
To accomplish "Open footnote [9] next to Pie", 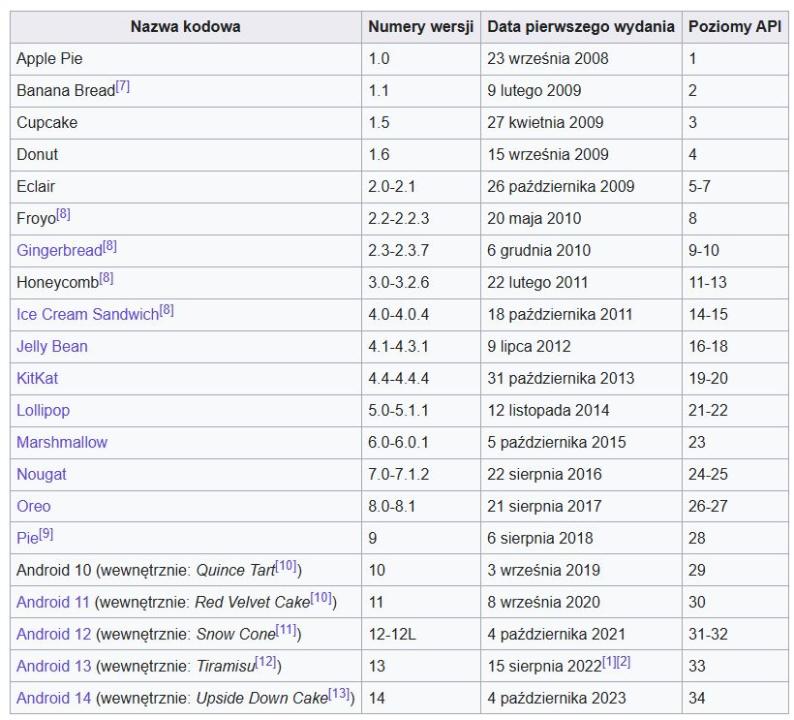I will (46, 534).
